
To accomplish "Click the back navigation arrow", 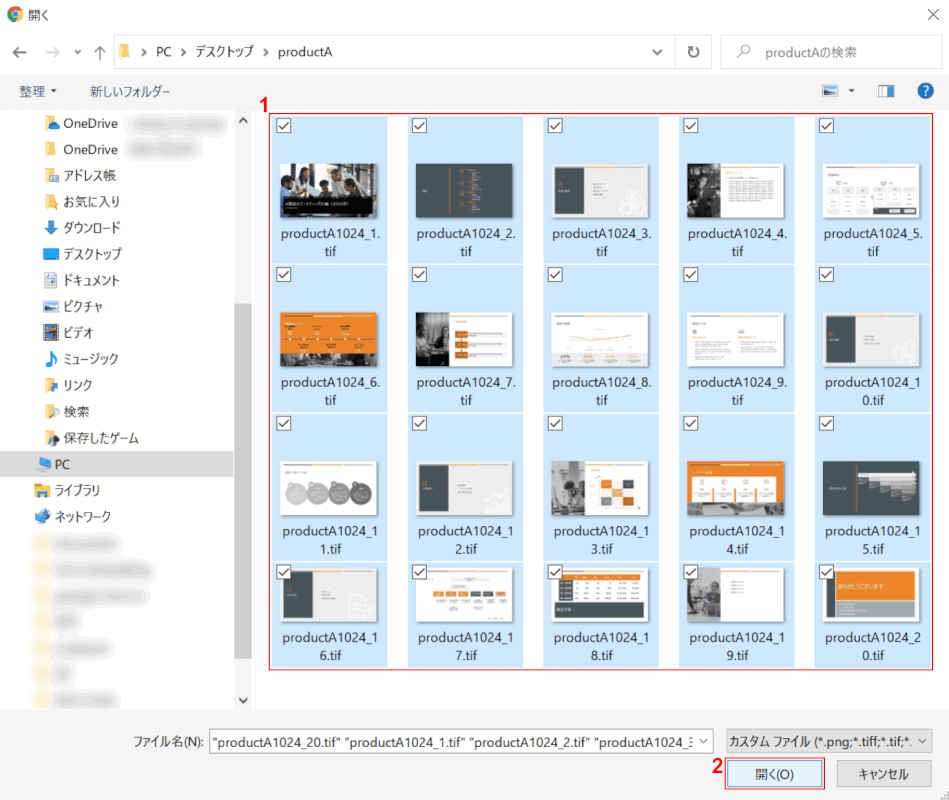I will 20,52.
